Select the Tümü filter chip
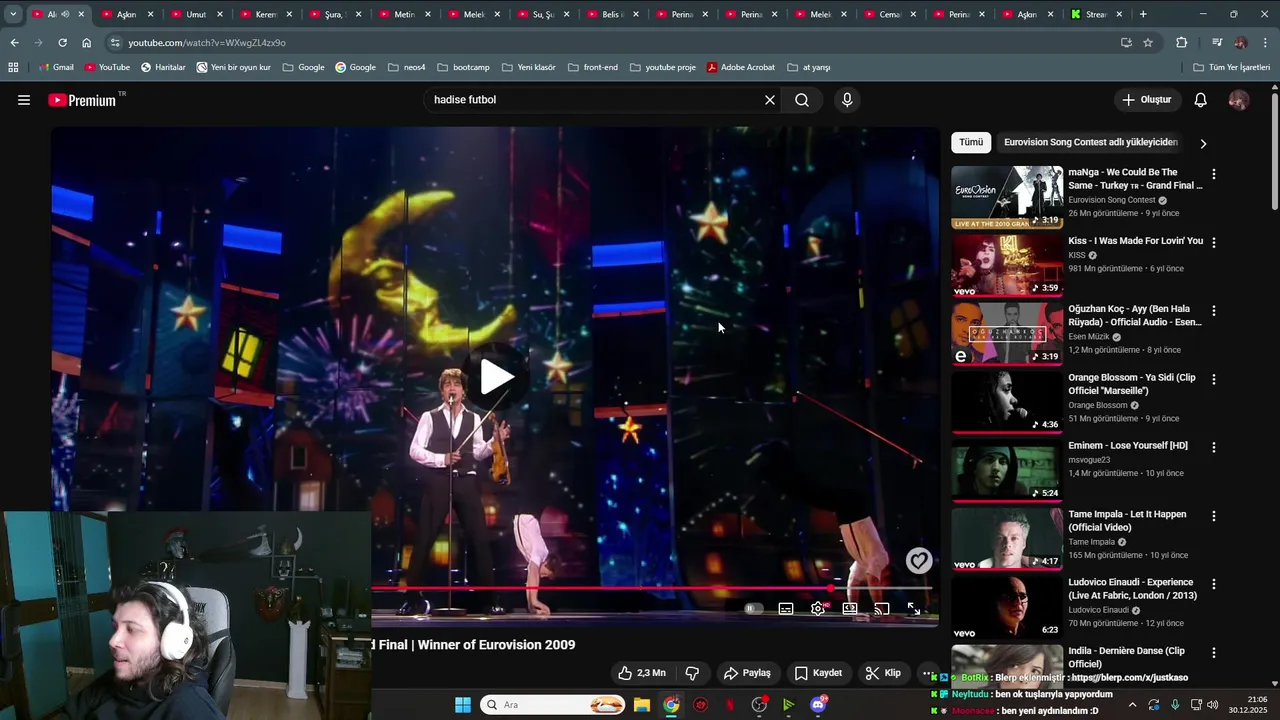Screen dimensions: 1280x720 point(971,142)
